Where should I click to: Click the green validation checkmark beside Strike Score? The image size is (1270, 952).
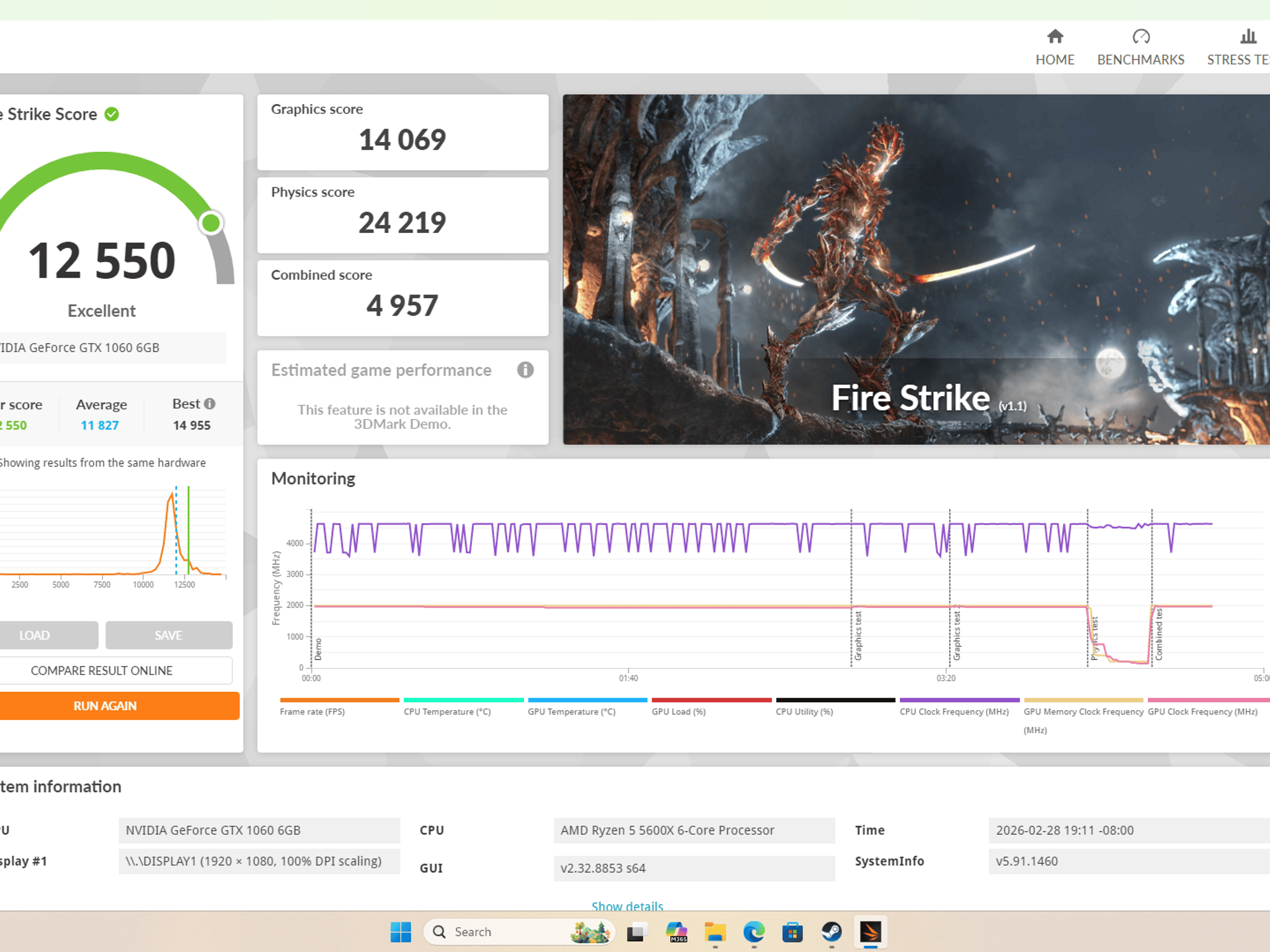(112, 114)
